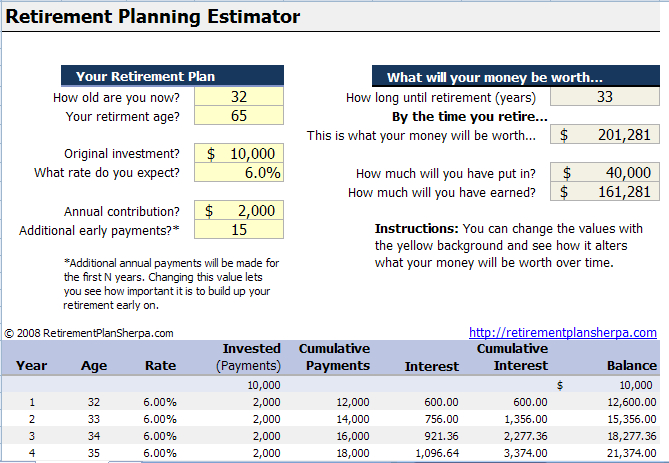
Task: Select the original investment cell $10,000
Action: [x=239, y=153]
